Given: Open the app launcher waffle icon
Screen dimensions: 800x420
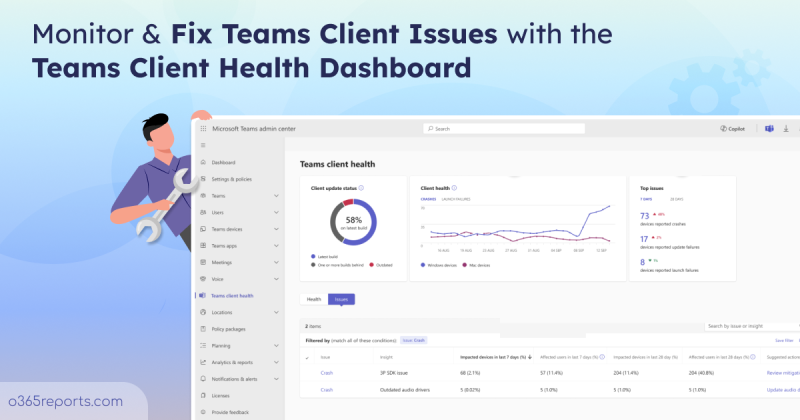Looking at the screenshot, I should click(204, 129).
